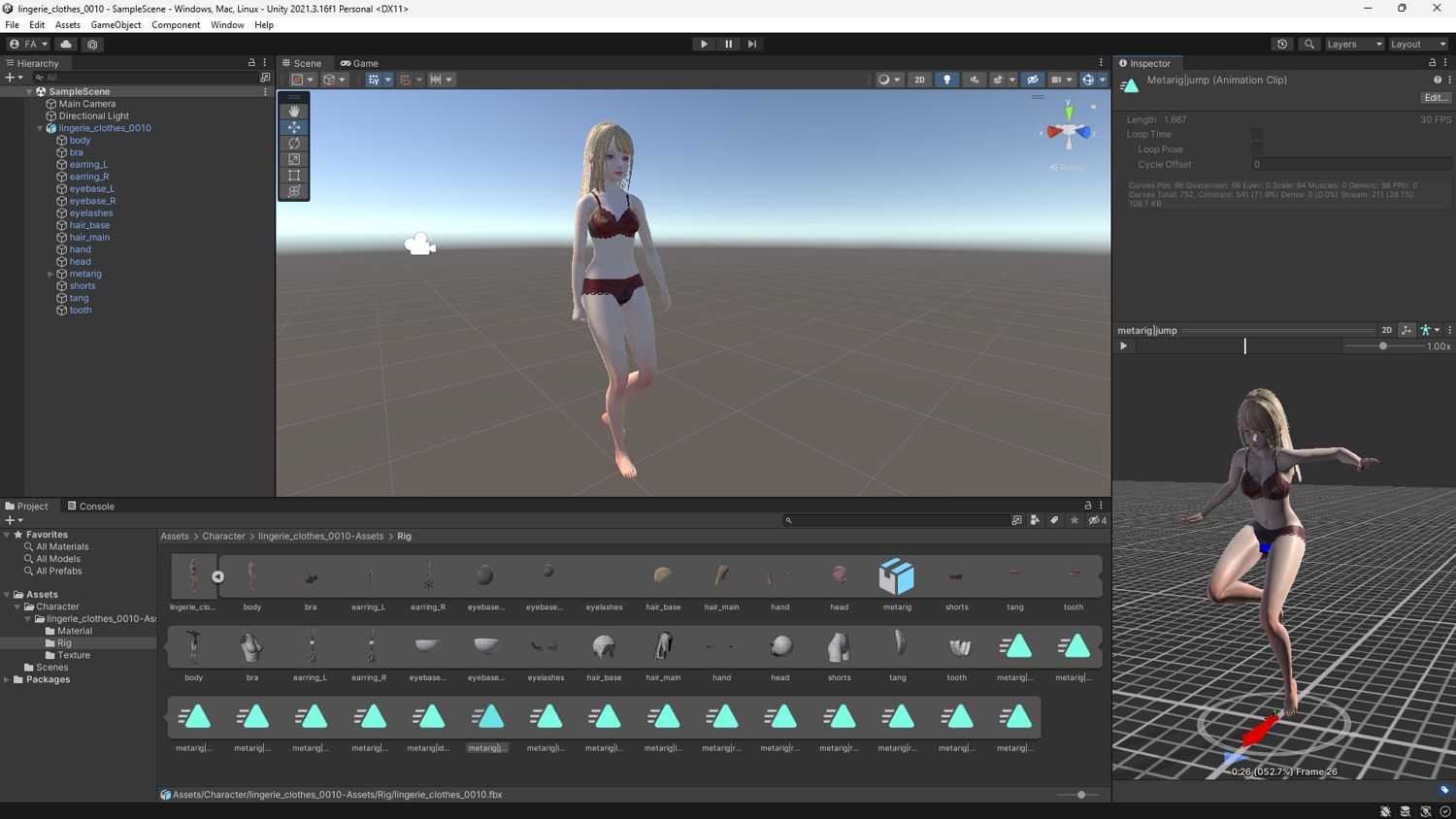Image resolution: width=1456 pixels, height=819 pixels.
Task: Click the Cycle Offset input field
Action: [1351, 165]
